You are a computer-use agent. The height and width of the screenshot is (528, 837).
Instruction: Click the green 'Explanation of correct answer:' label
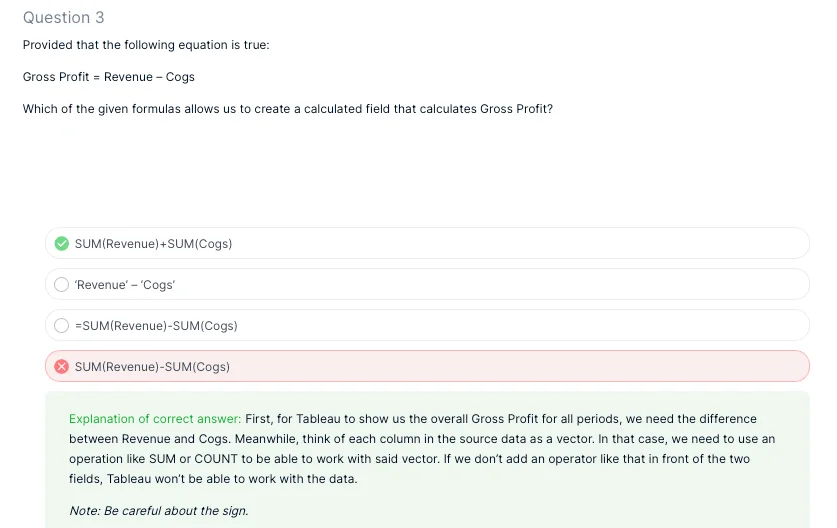[155, 419]
